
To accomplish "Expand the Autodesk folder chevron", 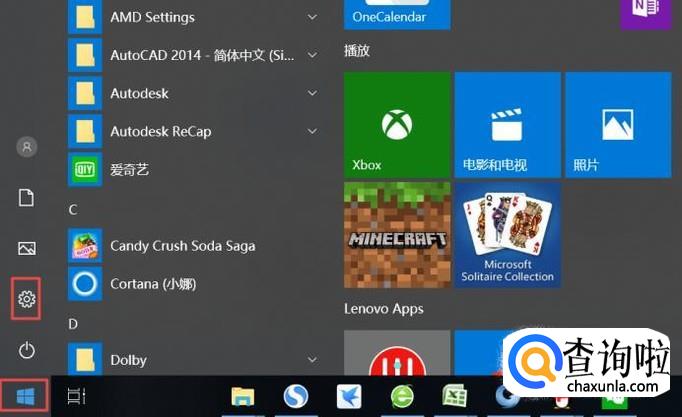I will pos(312,93).
